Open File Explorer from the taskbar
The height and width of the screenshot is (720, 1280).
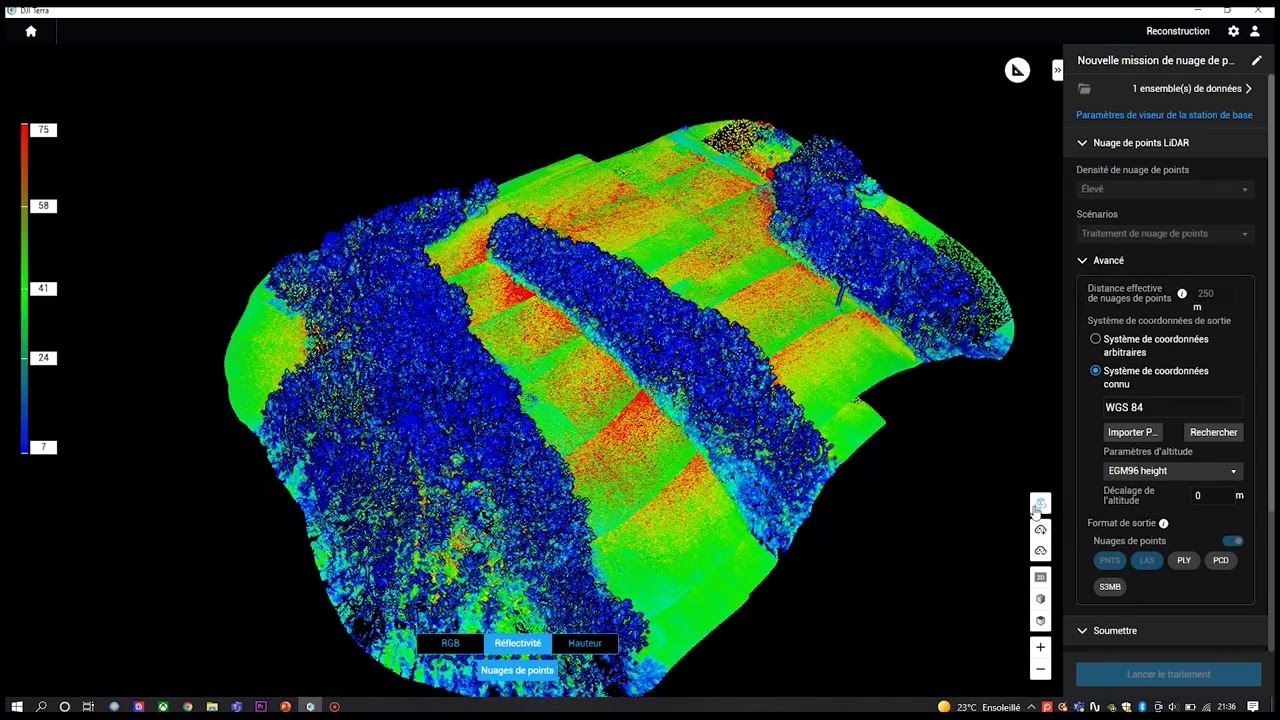212,707
